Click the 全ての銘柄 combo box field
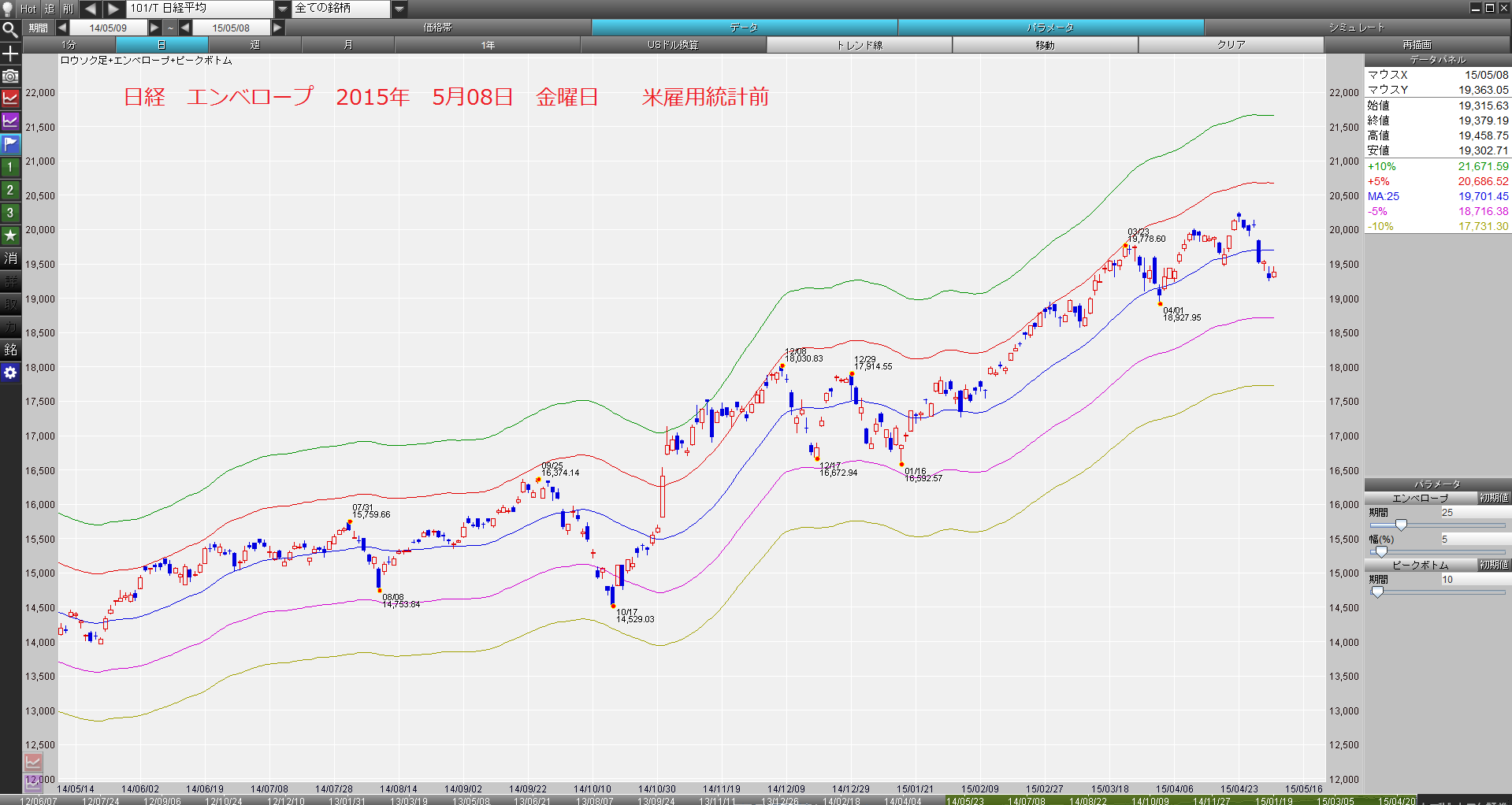Screen dimensions: 1512x805 tap(342, 9)
